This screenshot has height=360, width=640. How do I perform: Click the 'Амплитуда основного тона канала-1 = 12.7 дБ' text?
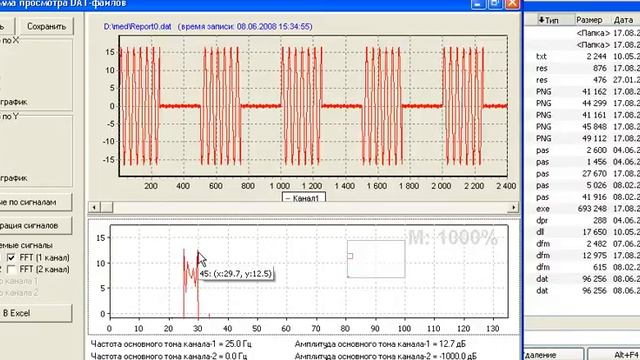(380, 344)
